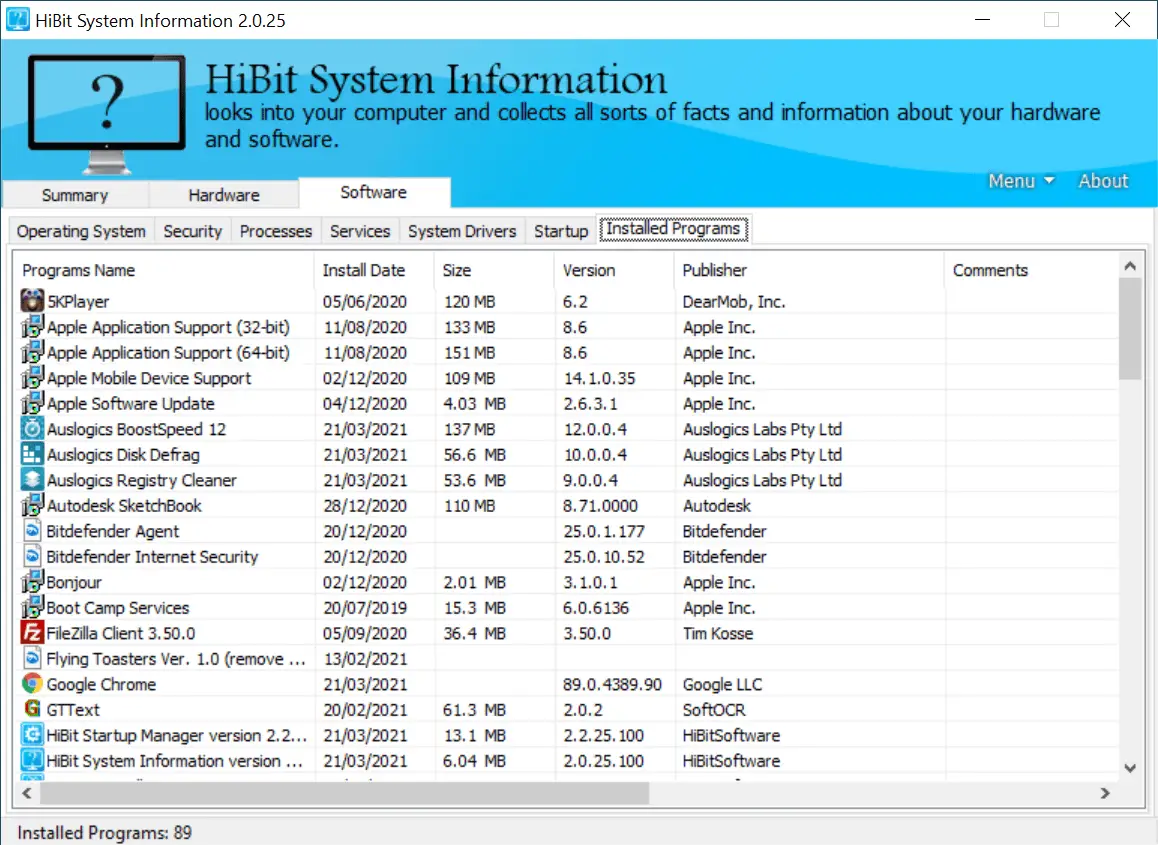Open the Operating System sub-tab
The height and width of the screenshot is (845, 1158).
point(81,231)
